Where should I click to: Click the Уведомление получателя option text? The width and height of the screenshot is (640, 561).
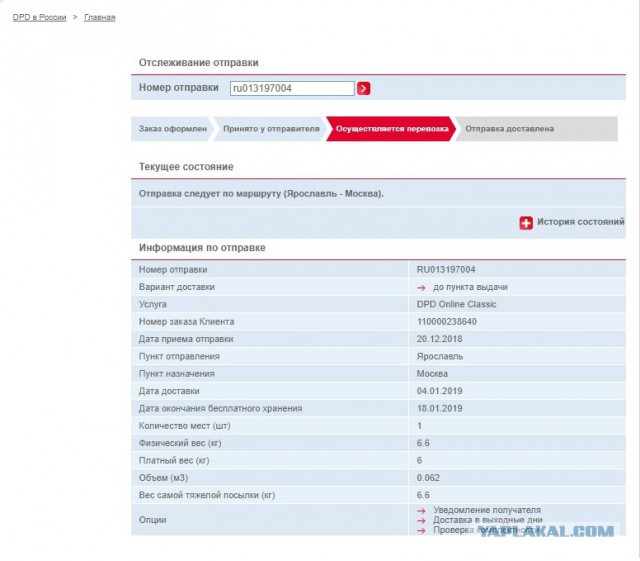487,510
